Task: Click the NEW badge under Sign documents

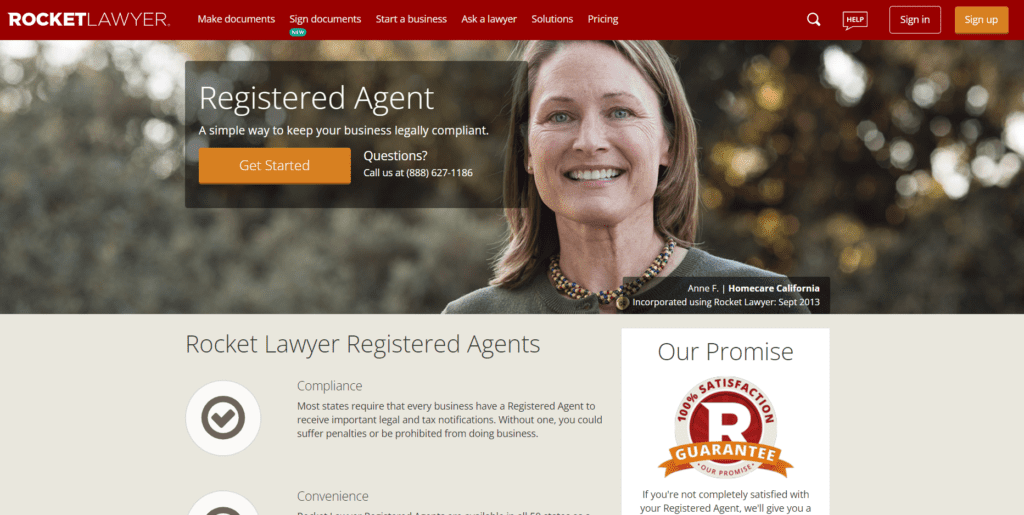Action: (298, 32)
